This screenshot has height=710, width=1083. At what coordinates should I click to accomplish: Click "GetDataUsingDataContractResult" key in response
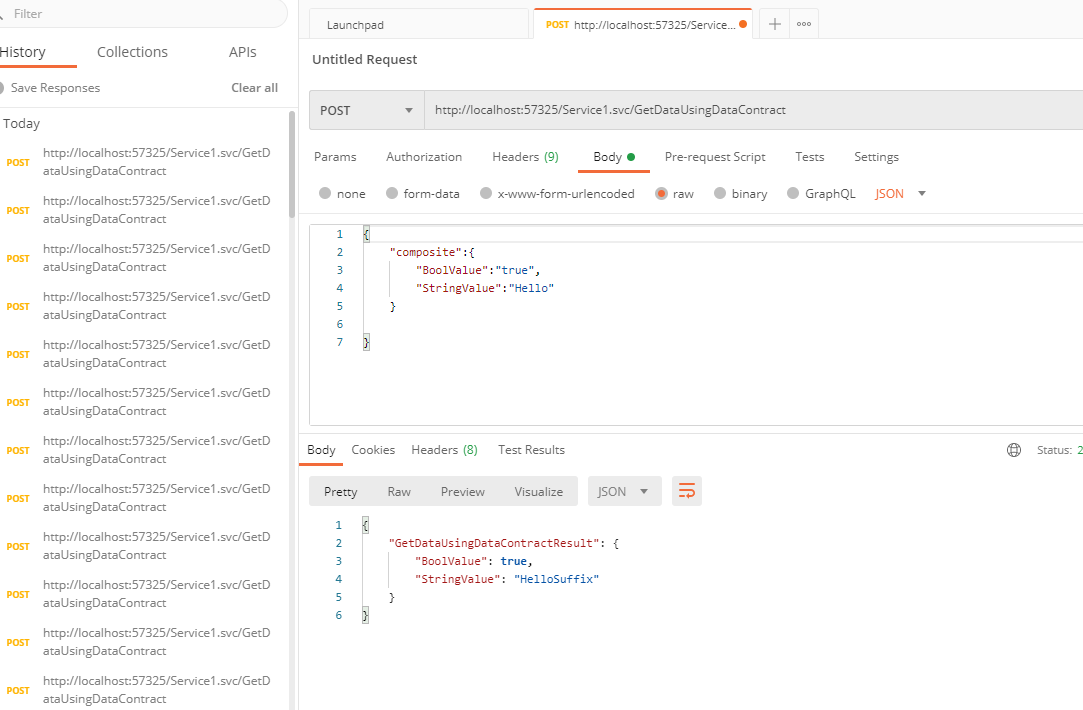pos(495,543)
